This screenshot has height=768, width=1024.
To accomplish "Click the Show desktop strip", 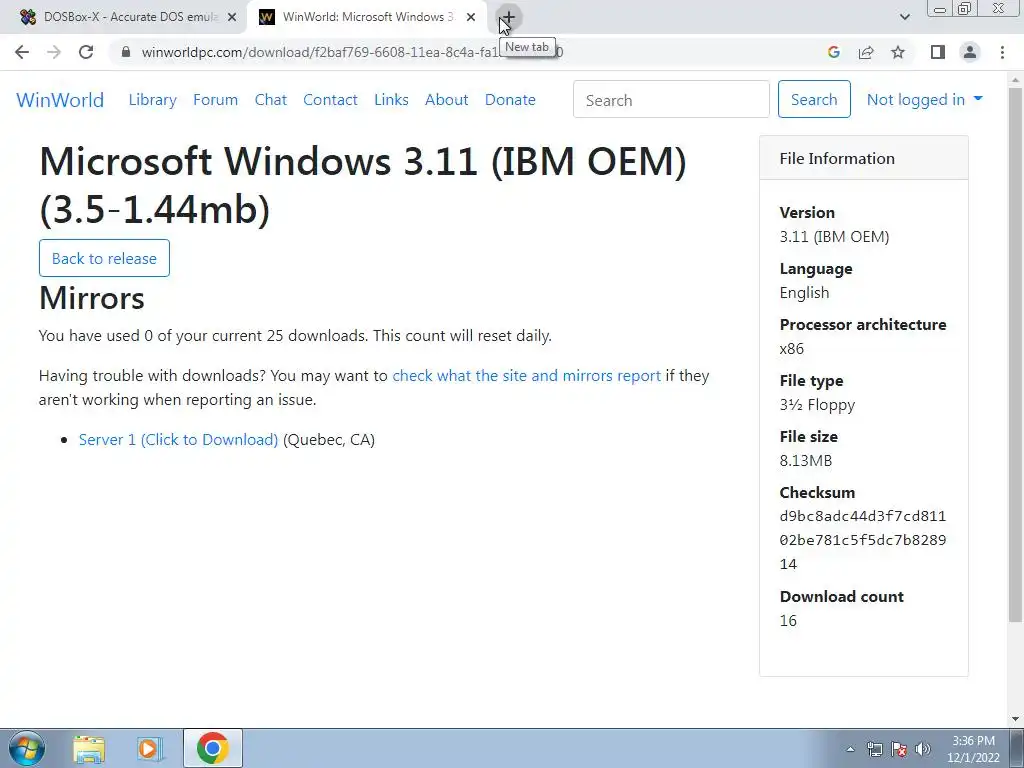I will pos(1017,748).
